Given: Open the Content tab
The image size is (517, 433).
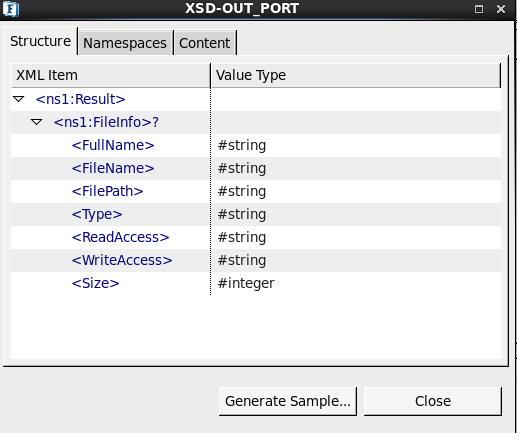Looking at the screenshot, I should coord(205,43).
